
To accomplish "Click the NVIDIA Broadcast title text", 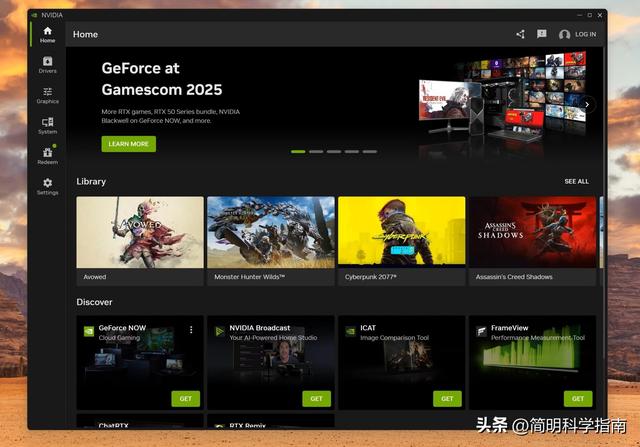I will [x=260, y=328].
